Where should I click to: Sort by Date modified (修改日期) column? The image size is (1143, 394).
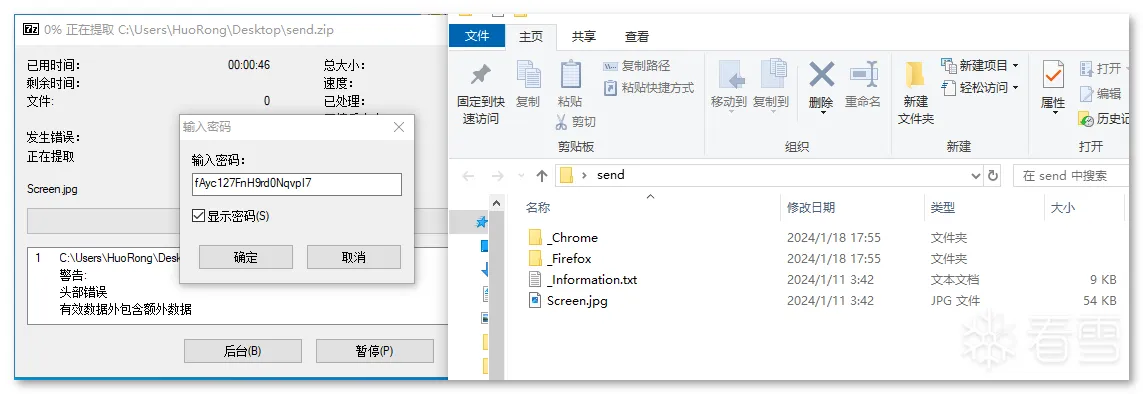point(811,208)
